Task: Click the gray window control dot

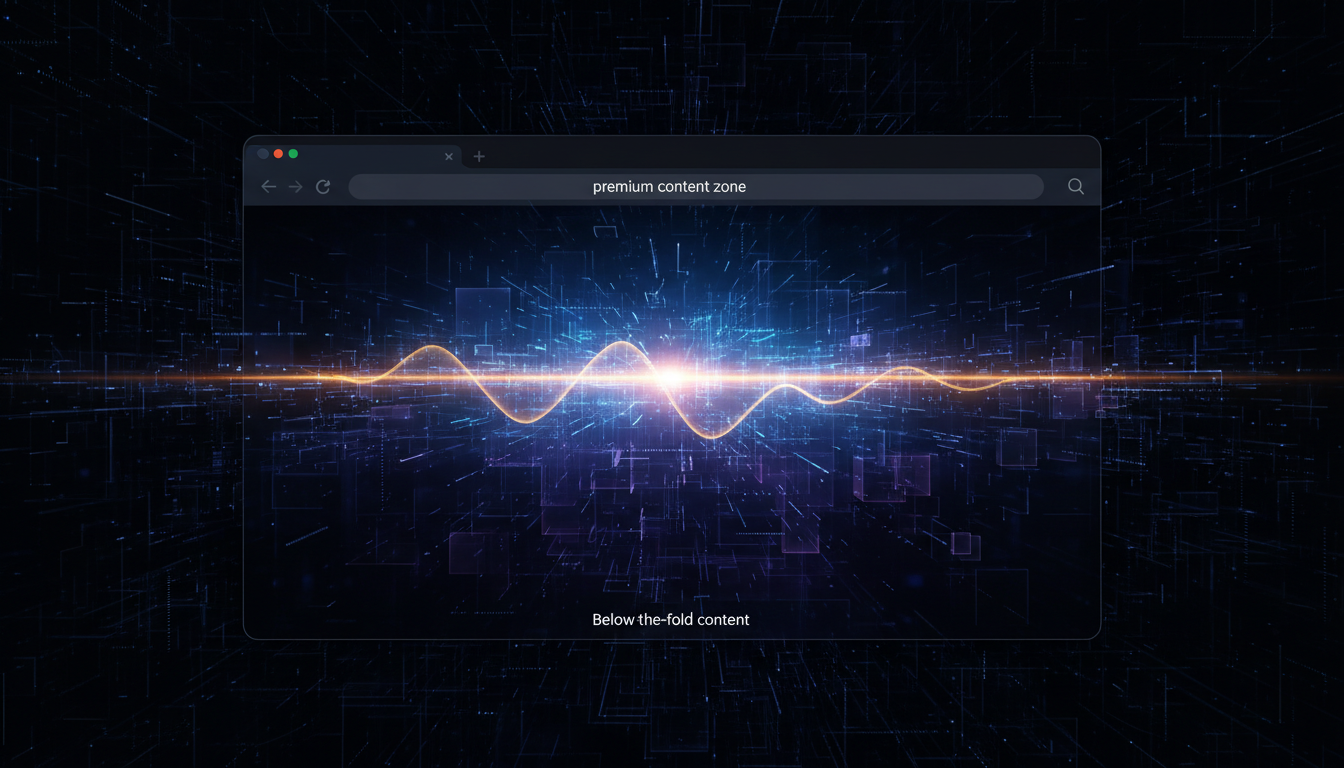Action: click(263, 154)
